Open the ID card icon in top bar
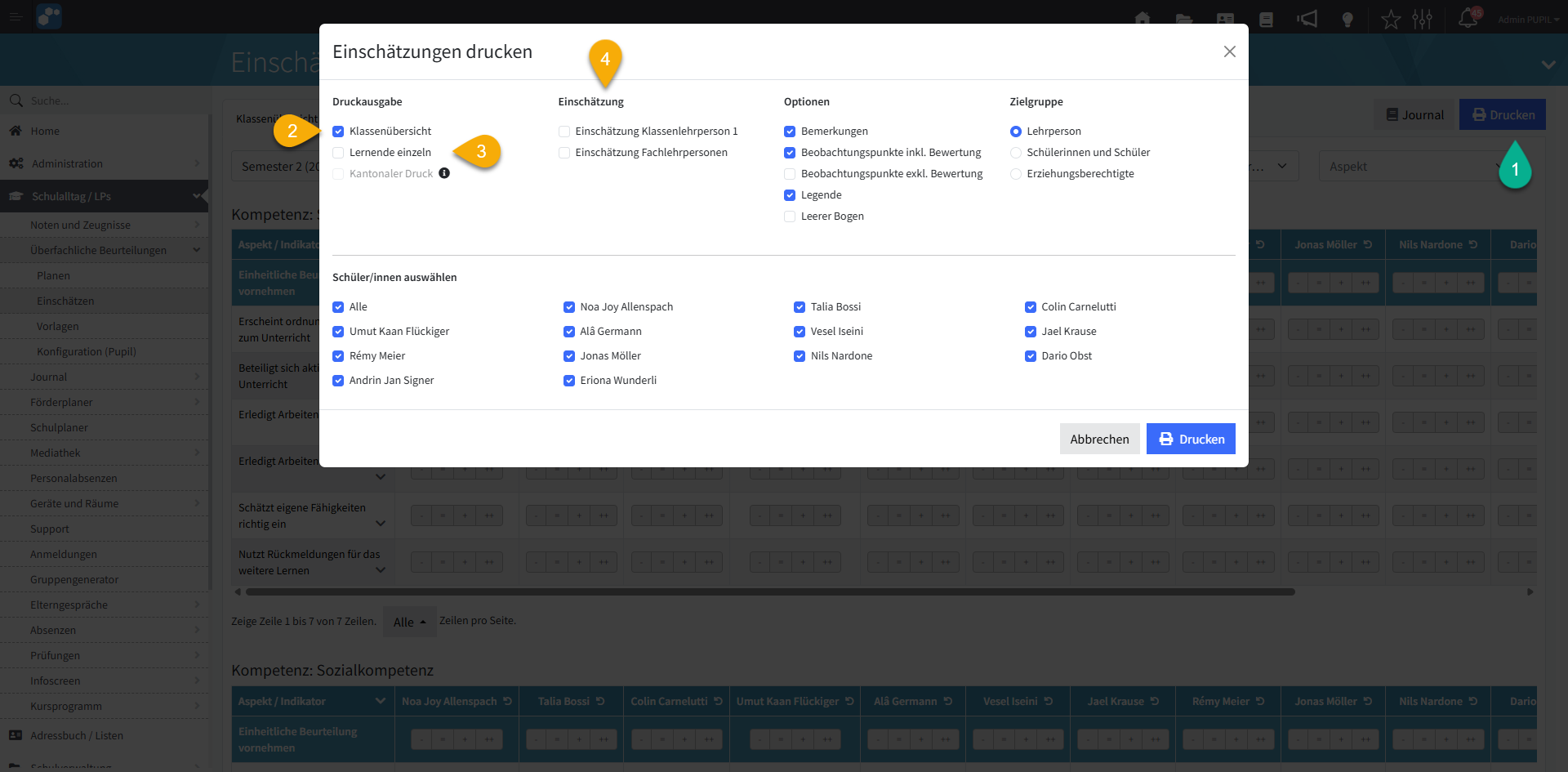The height and width of the screenshot is (772, 1568). pos(1225,19)
